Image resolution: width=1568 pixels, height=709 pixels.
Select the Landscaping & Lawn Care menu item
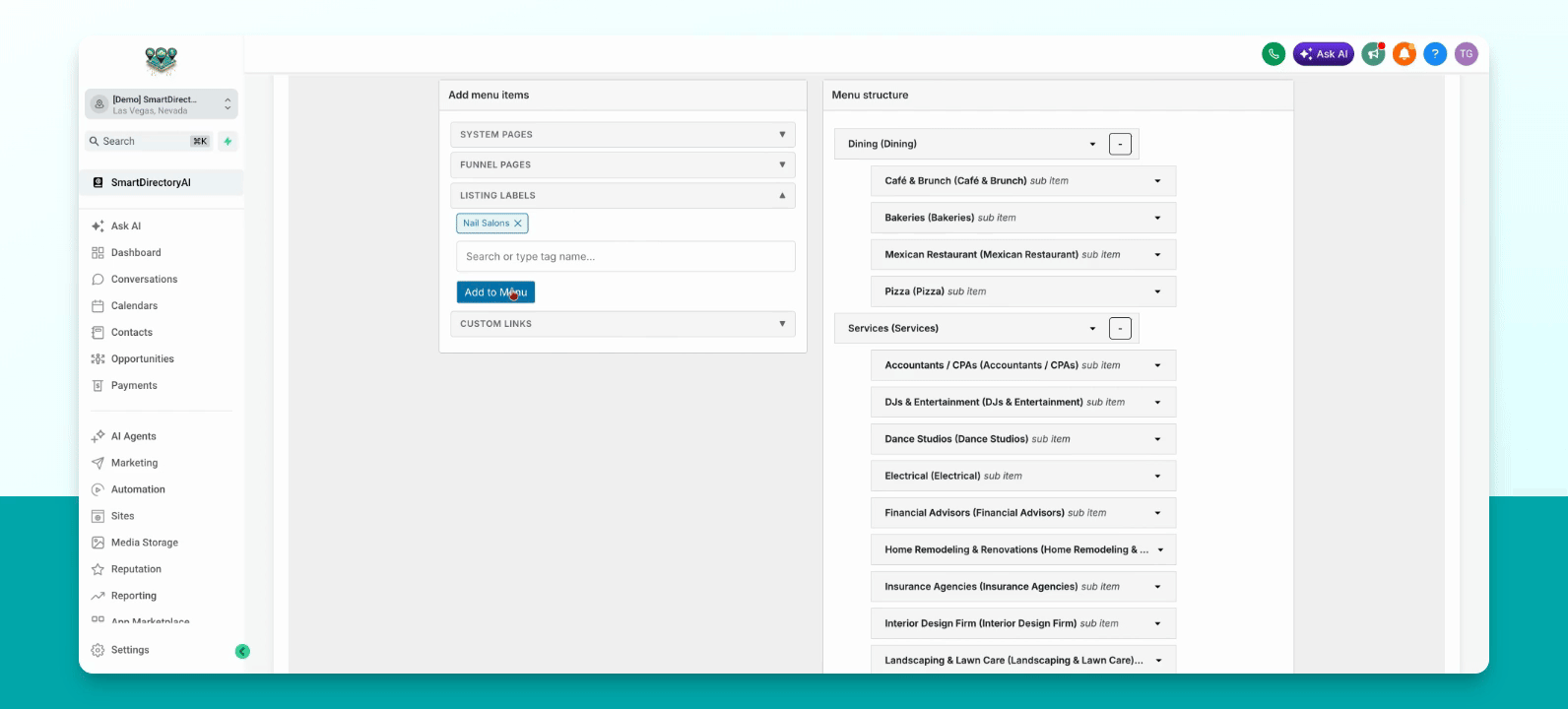pyautogui.click(x=1023, y=660)
